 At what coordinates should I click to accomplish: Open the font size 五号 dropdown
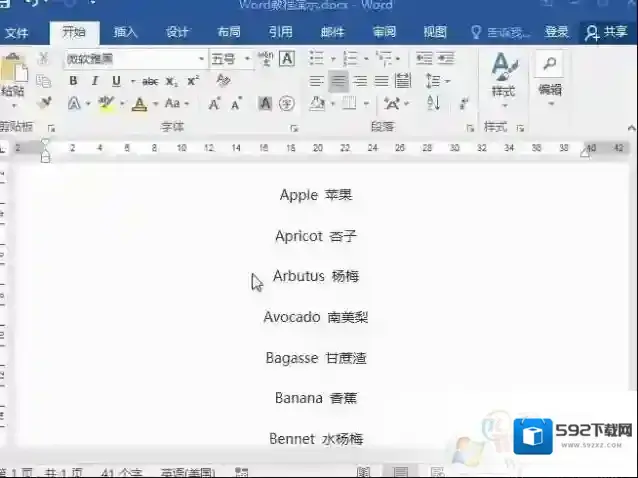[x=244, y=59]
